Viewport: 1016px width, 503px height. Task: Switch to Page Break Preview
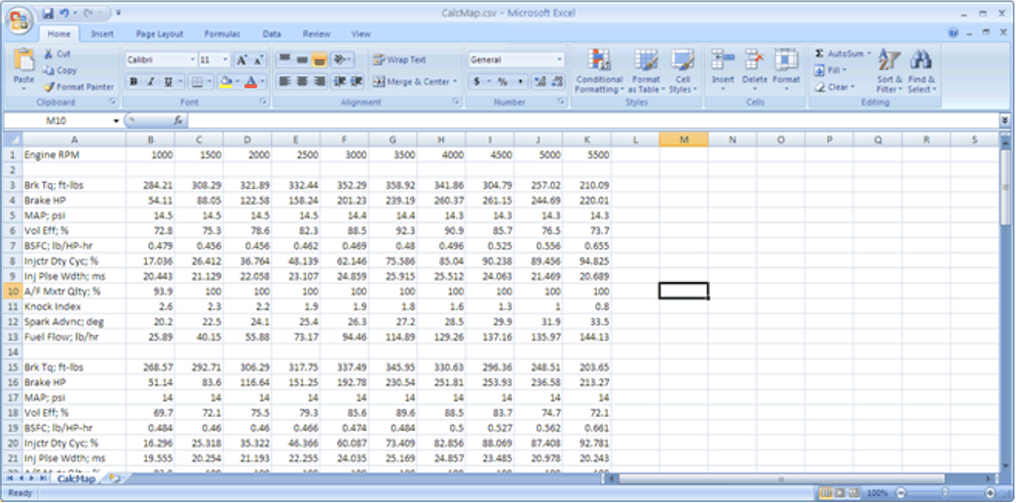[854, 493]
